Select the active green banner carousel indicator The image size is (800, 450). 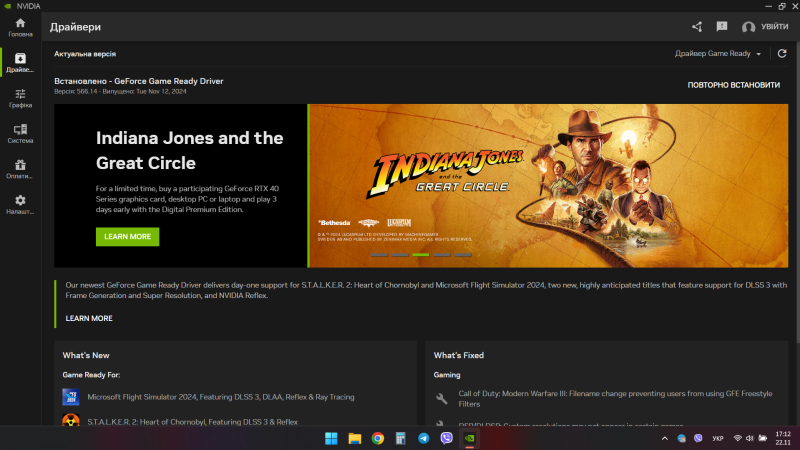click(x=421, y=255)
